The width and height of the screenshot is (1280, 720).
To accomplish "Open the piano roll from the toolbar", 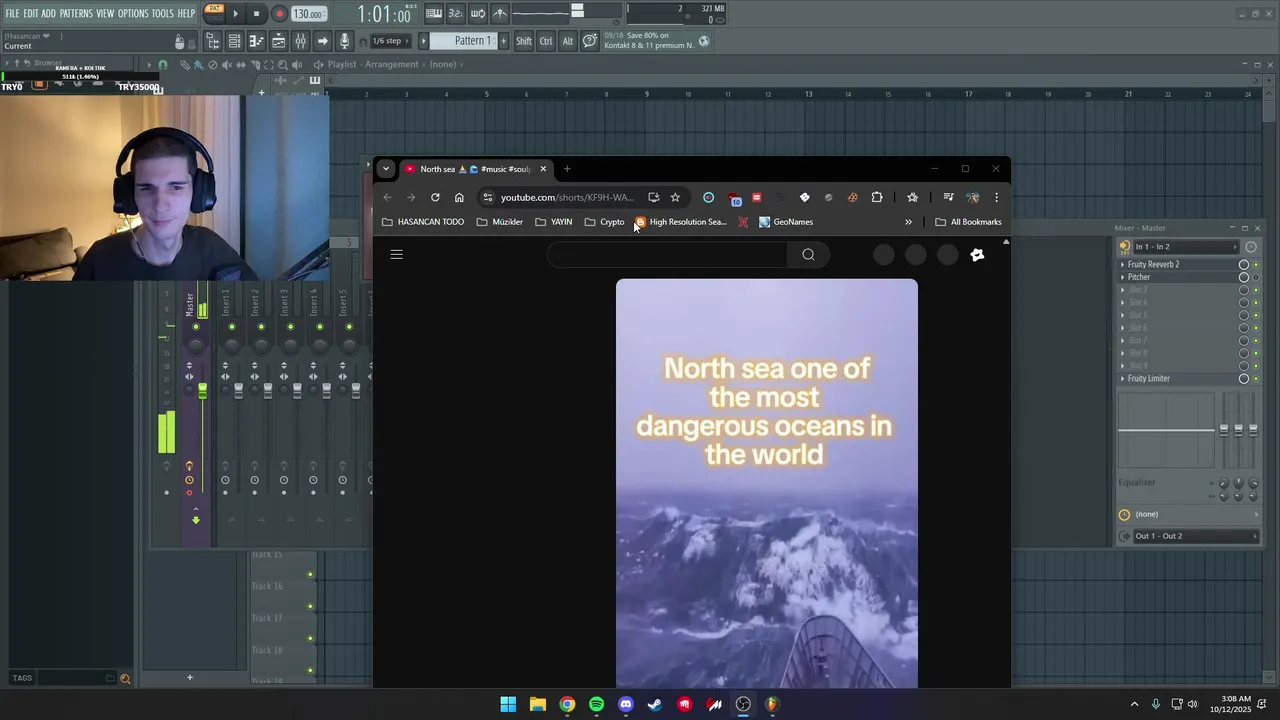I will point(256,41).
